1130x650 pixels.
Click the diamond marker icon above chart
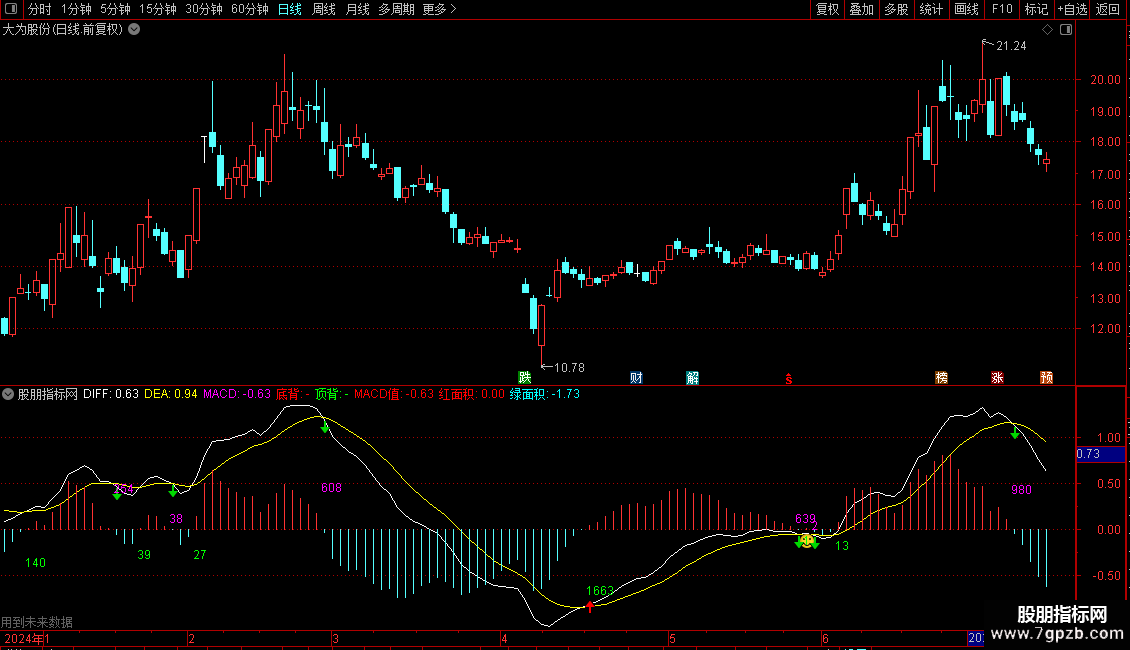click(x=1048, y=30)
